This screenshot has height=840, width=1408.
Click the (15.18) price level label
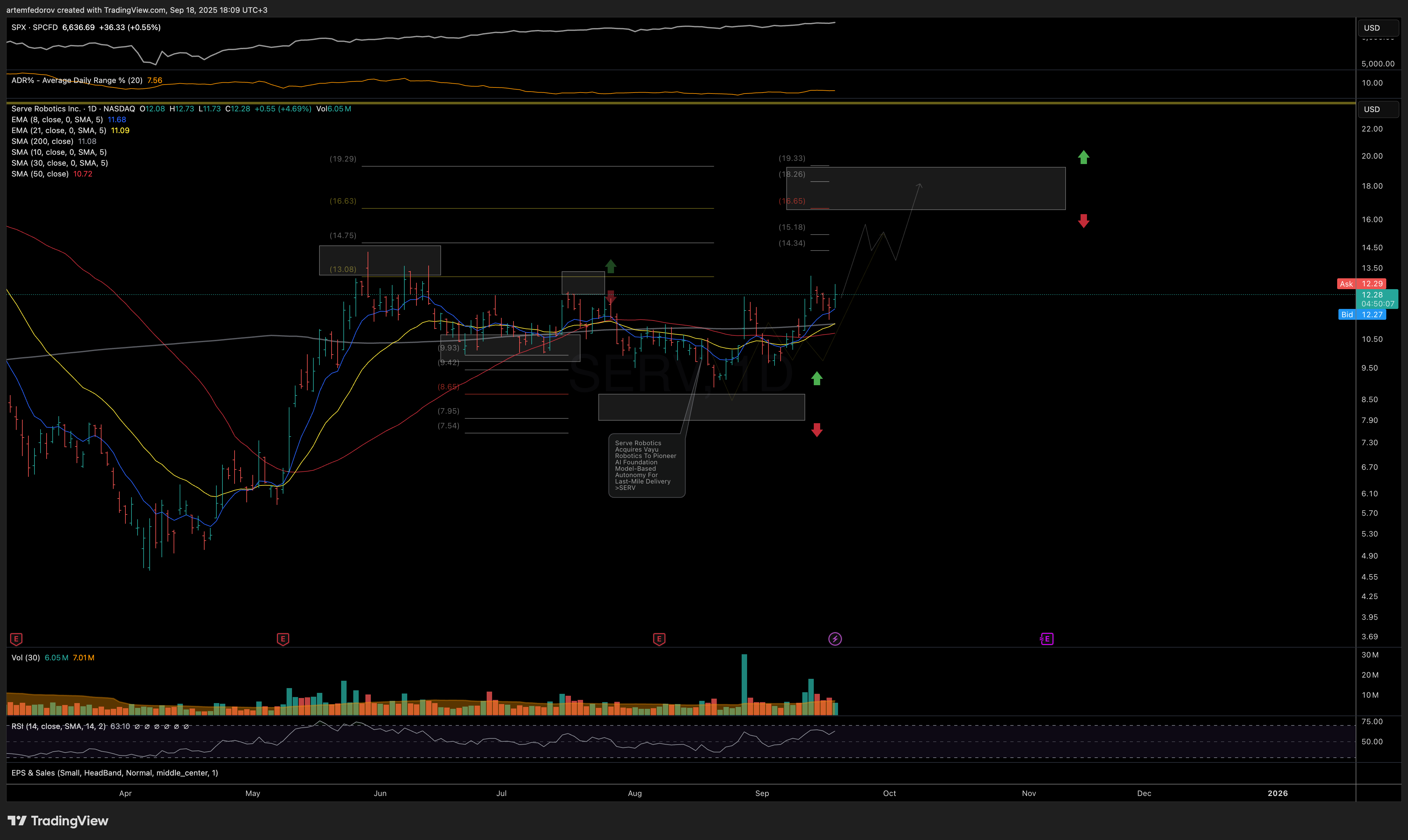pos(792,227)
